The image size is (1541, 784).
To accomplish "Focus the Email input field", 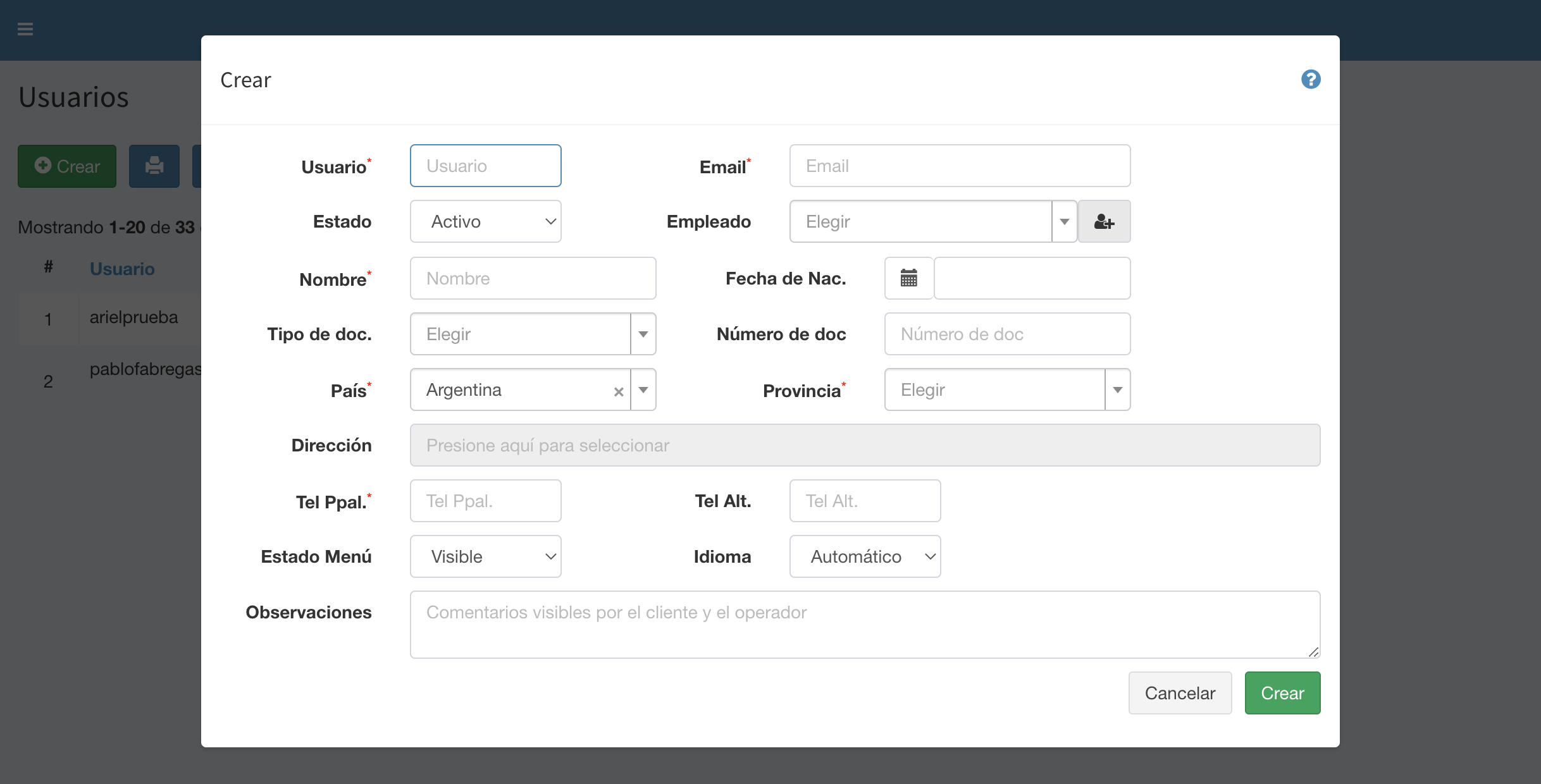I will 960,166.
